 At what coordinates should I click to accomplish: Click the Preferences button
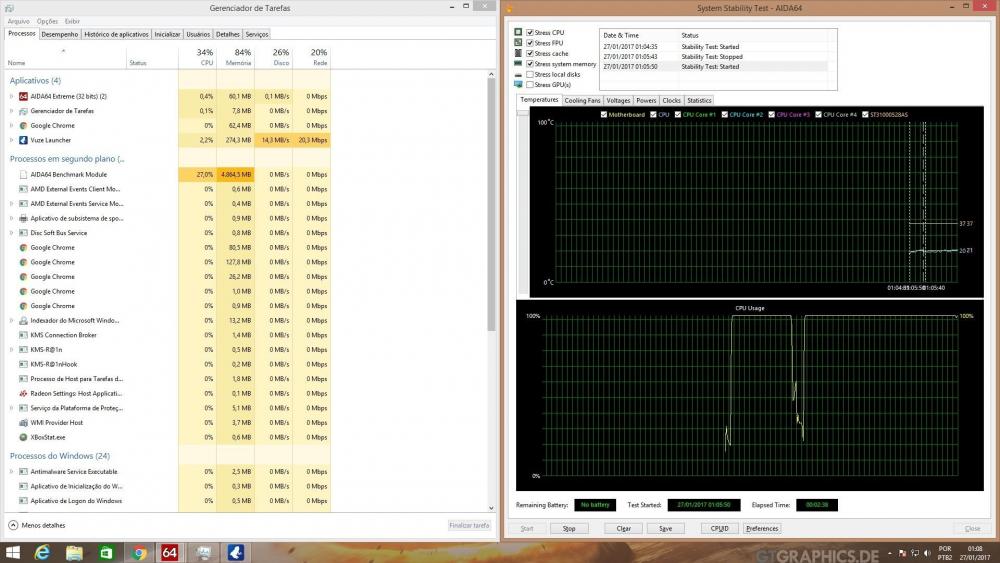(761, 528)
